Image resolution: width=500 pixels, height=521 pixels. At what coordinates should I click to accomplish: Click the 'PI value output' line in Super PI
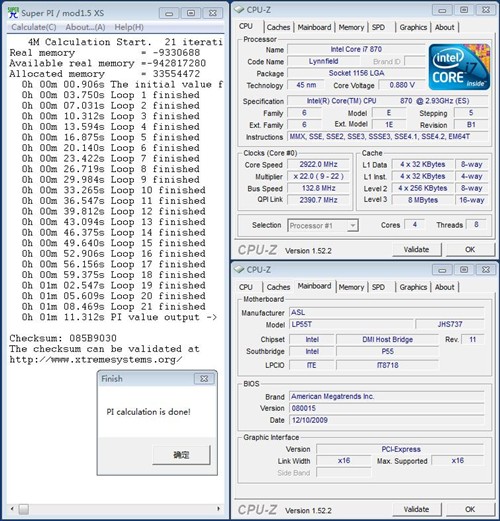pos(119,317)
